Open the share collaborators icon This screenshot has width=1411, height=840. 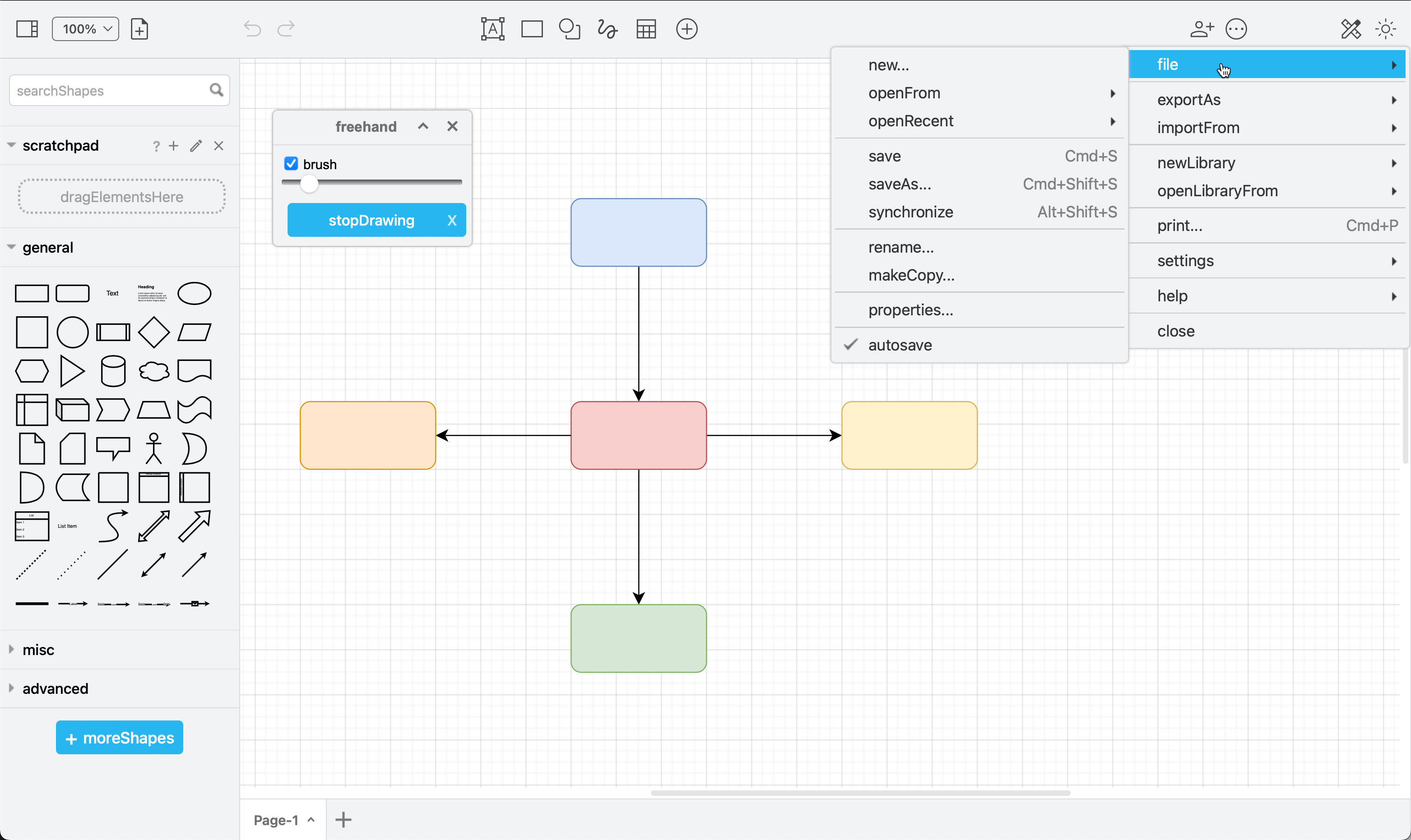coord(1201,29)
